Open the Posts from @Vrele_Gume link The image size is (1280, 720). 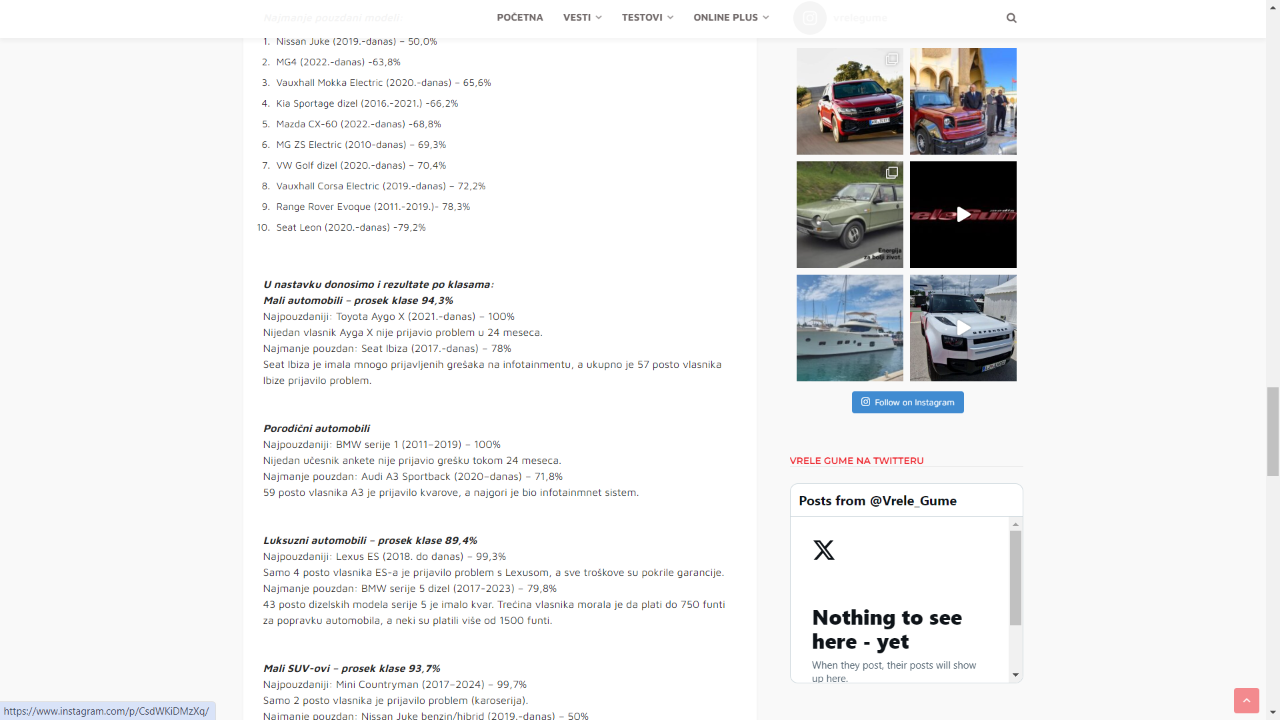tap(877, 500)
